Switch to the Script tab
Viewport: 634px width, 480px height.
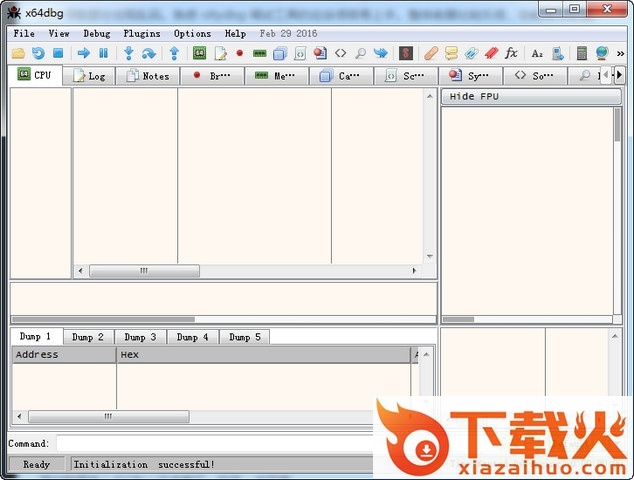point(406,76)
